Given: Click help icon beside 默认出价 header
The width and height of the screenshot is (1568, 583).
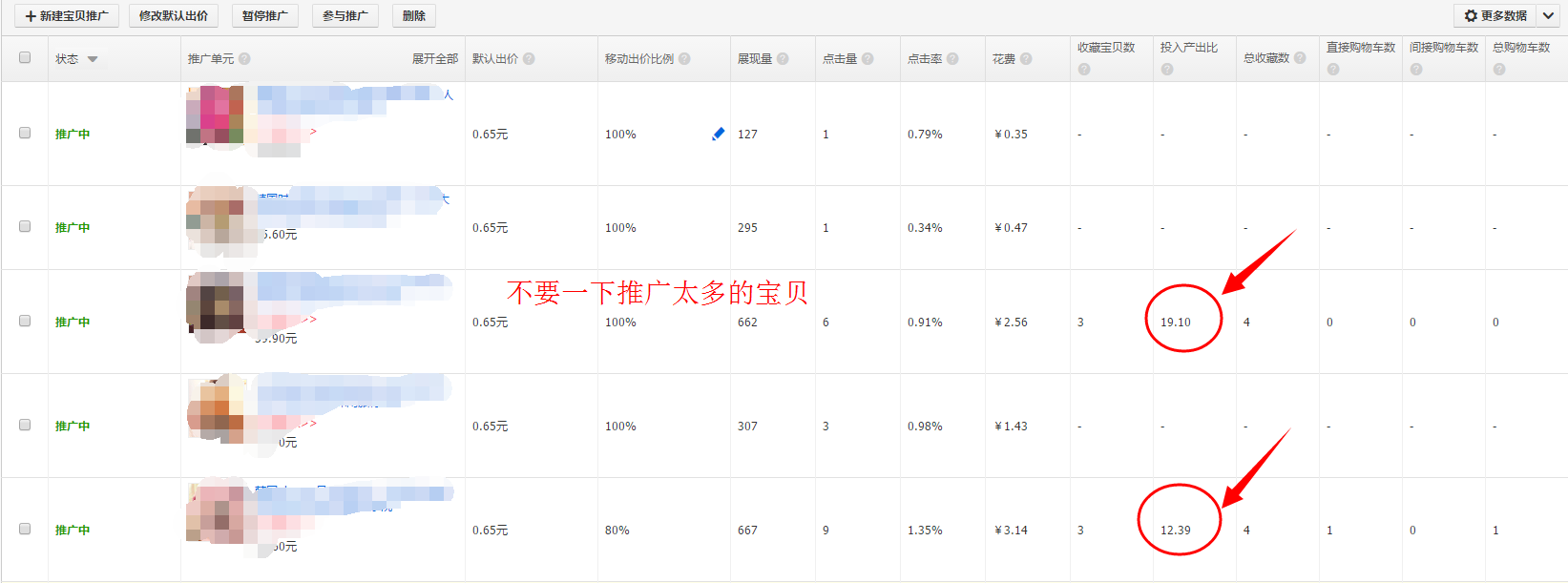Looking at the screenshot, I should (529, 59).
